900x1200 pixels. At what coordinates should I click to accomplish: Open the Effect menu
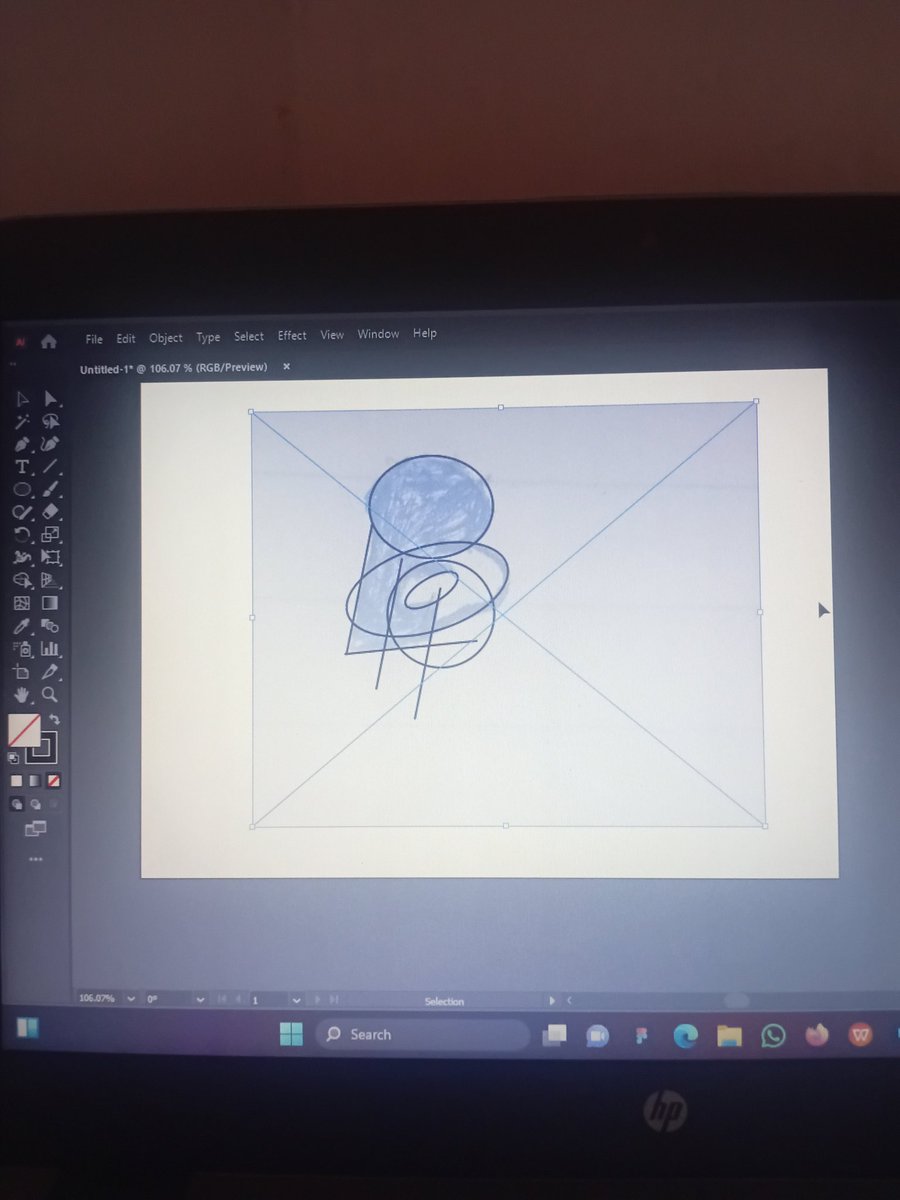(x=292, y=335)
